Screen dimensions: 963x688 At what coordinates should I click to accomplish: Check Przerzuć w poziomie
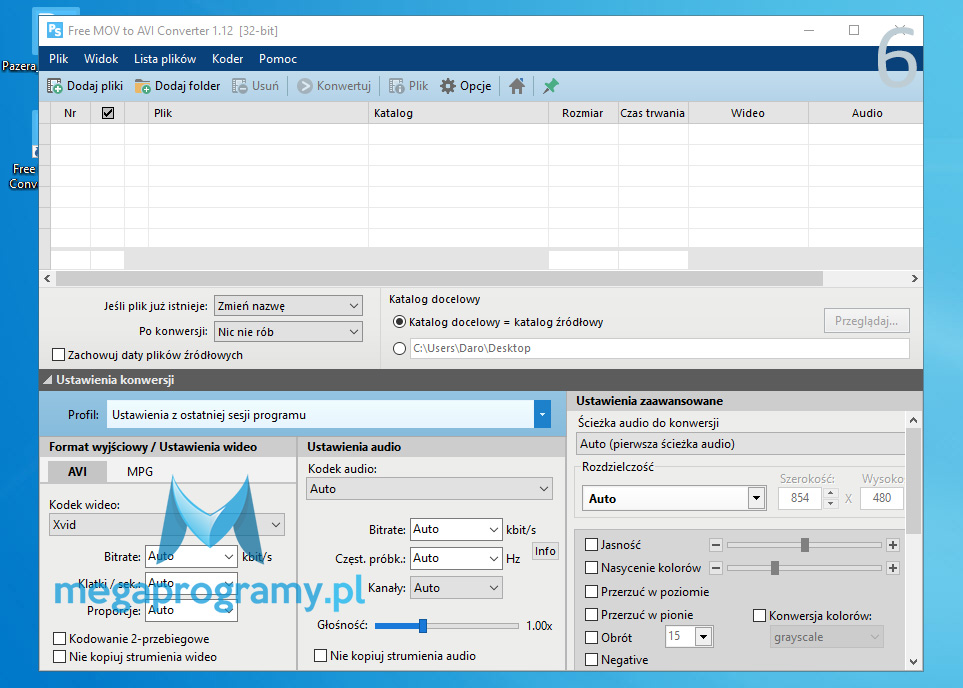coord(591,592)
